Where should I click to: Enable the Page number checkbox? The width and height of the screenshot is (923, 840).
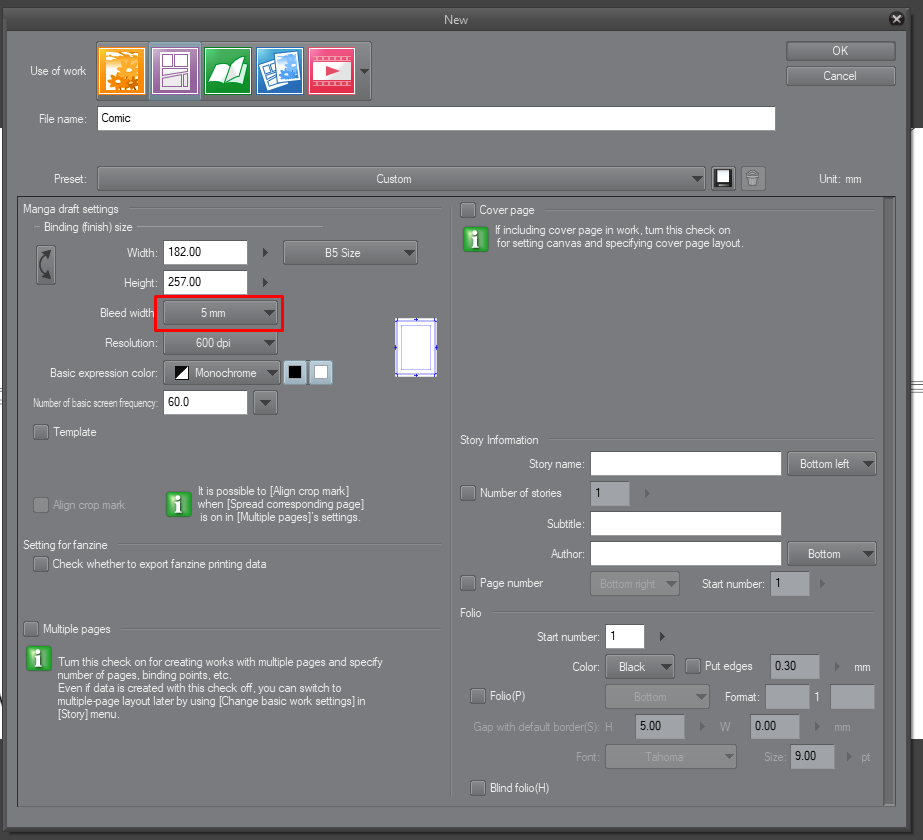(x=468, y=583)
